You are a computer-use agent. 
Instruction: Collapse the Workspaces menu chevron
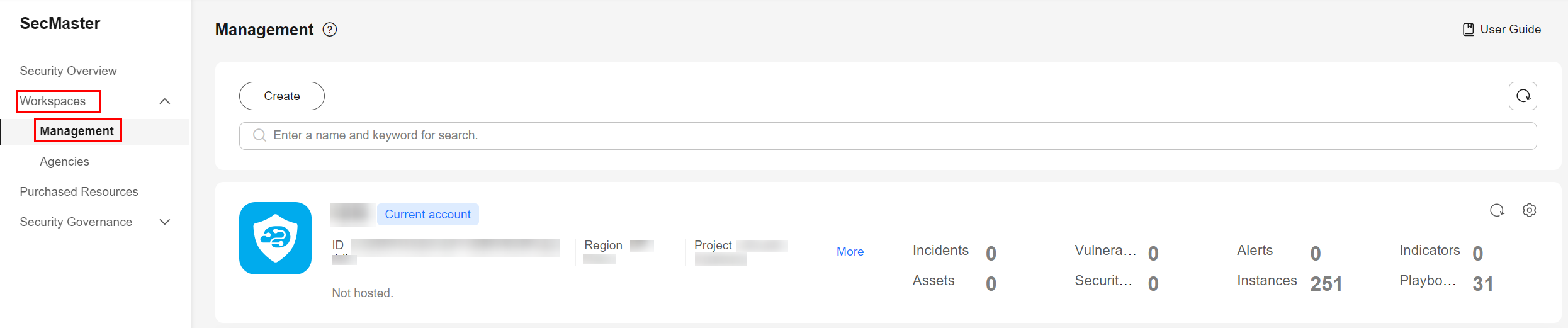(x=165, y=101)
